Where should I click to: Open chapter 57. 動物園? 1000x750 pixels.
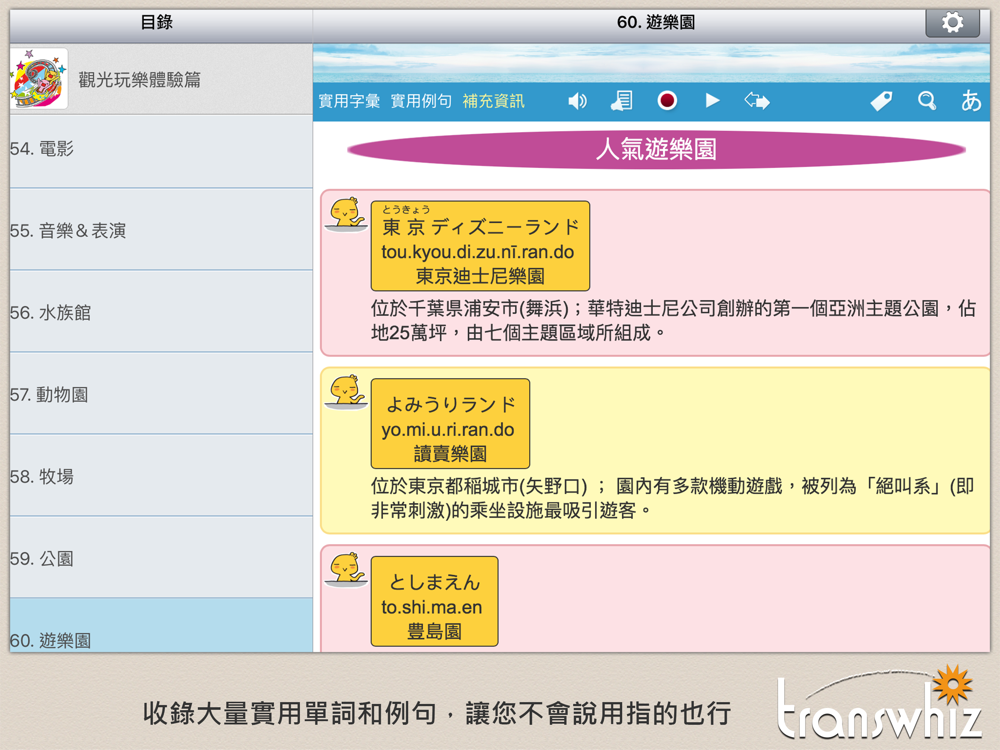[161, 393]
